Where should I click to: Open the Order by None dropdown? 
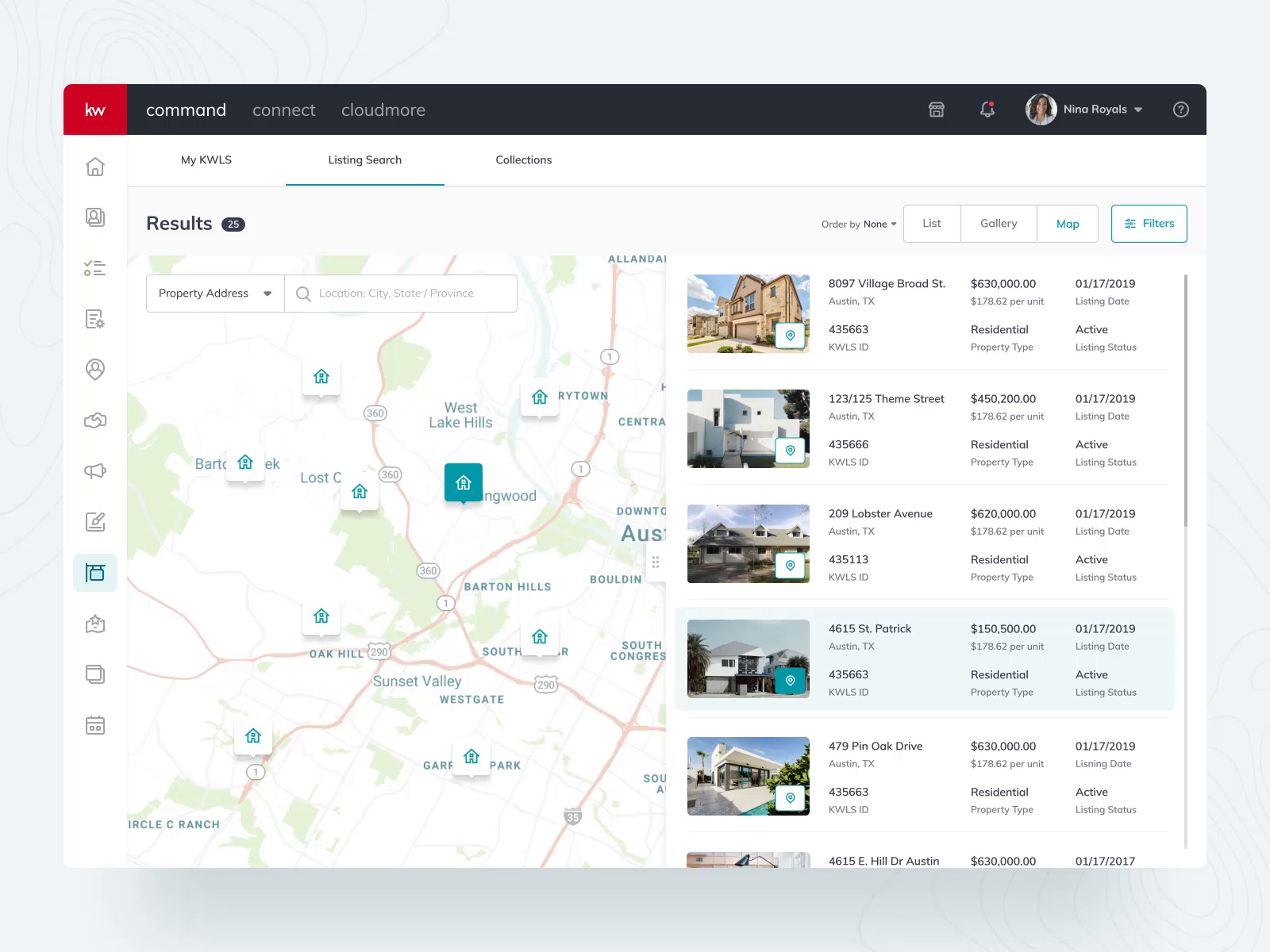click(859, 224)
